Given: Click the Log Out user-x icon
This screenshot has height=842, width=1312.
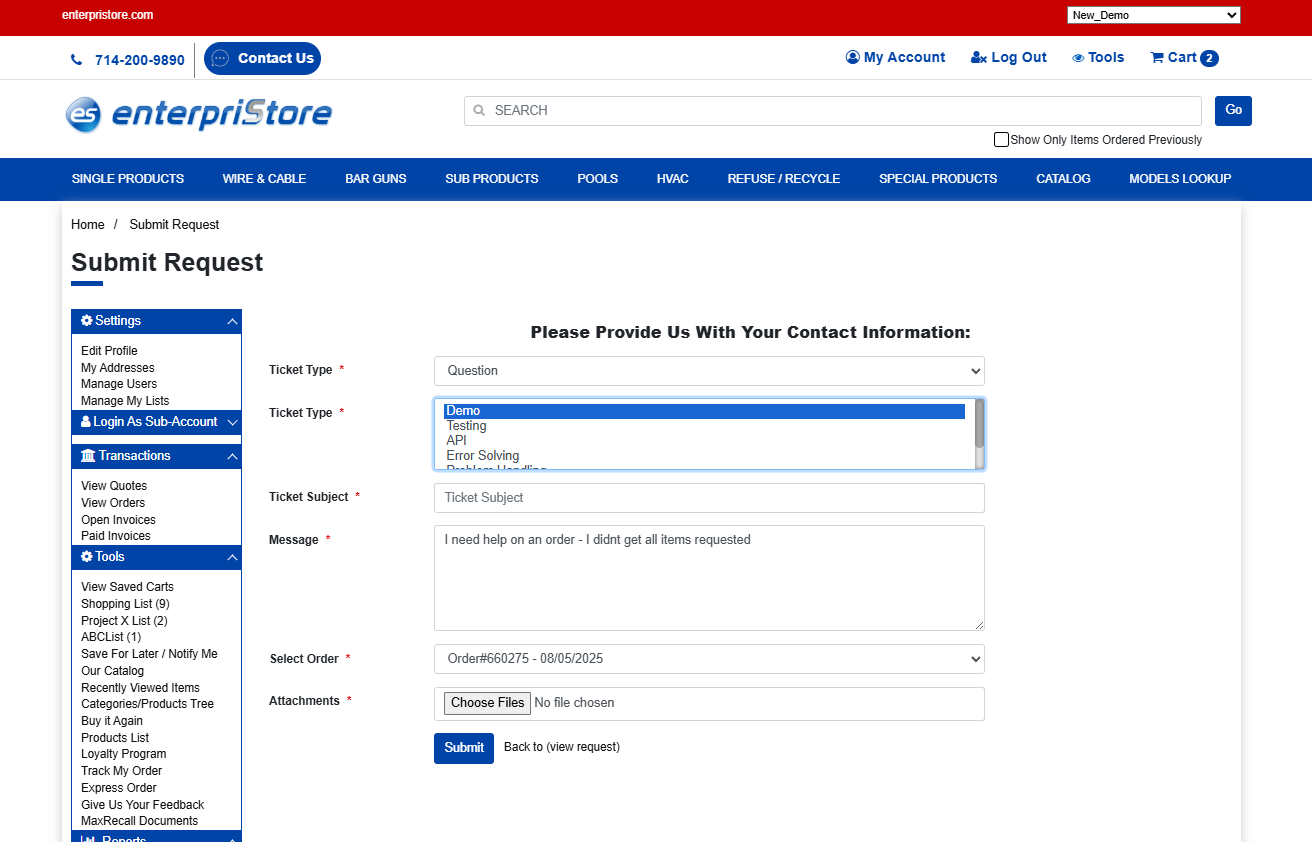Looking at the screenshot, I should point(979,58).
